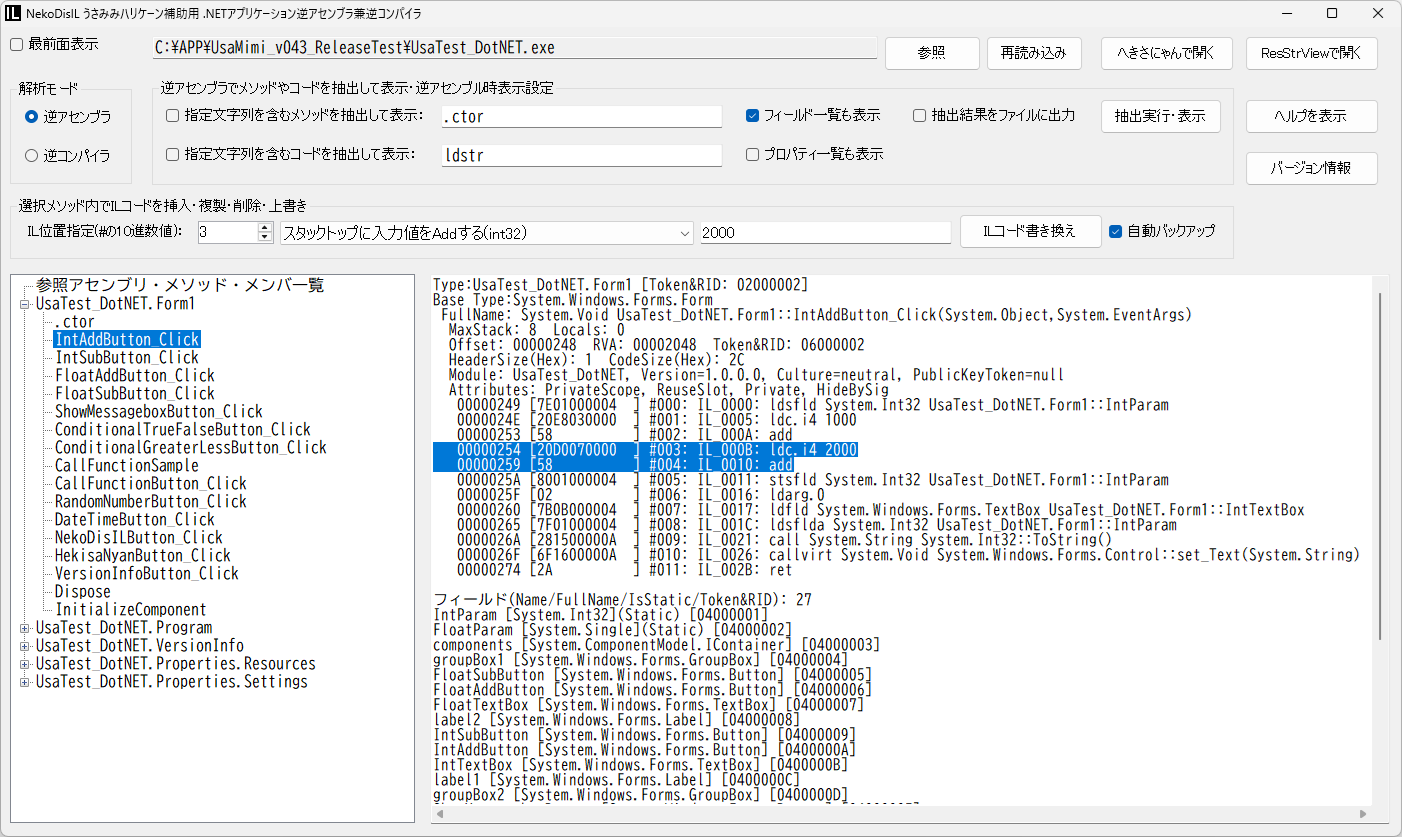Select FloatSubButton_Click method
1402x837 pixels.
click(135, 394)
